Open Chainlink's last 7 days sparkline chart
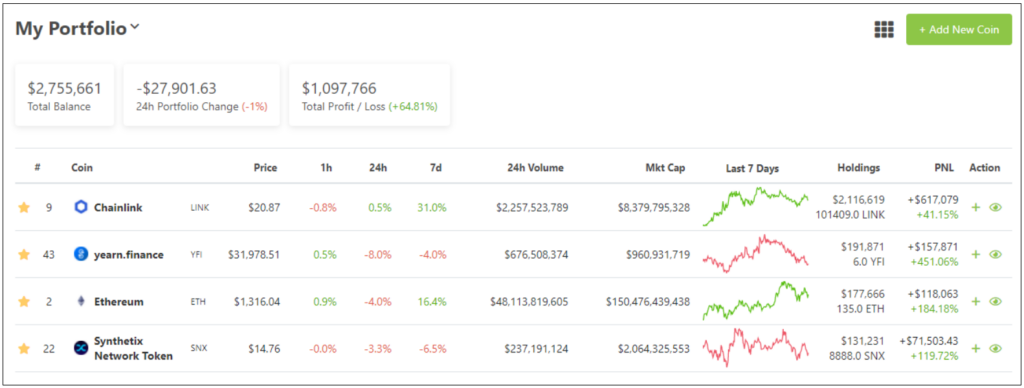This screenshot has height=388, width=1024. click(x=756, y=206)
